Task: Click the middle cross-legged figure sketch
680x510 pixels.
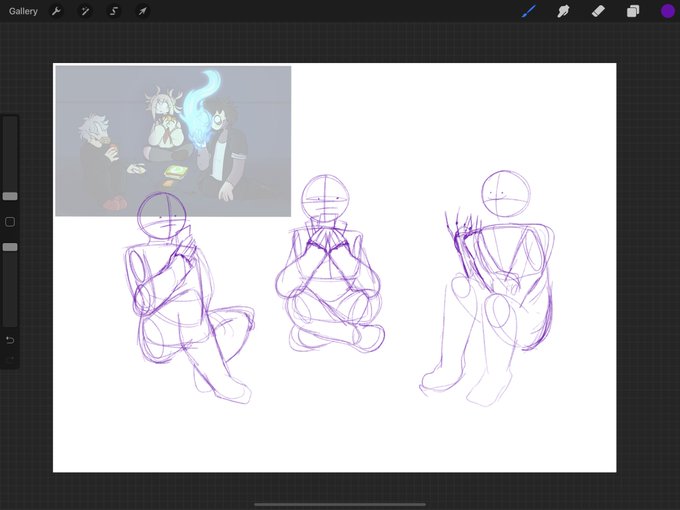Action: point(330,264)
